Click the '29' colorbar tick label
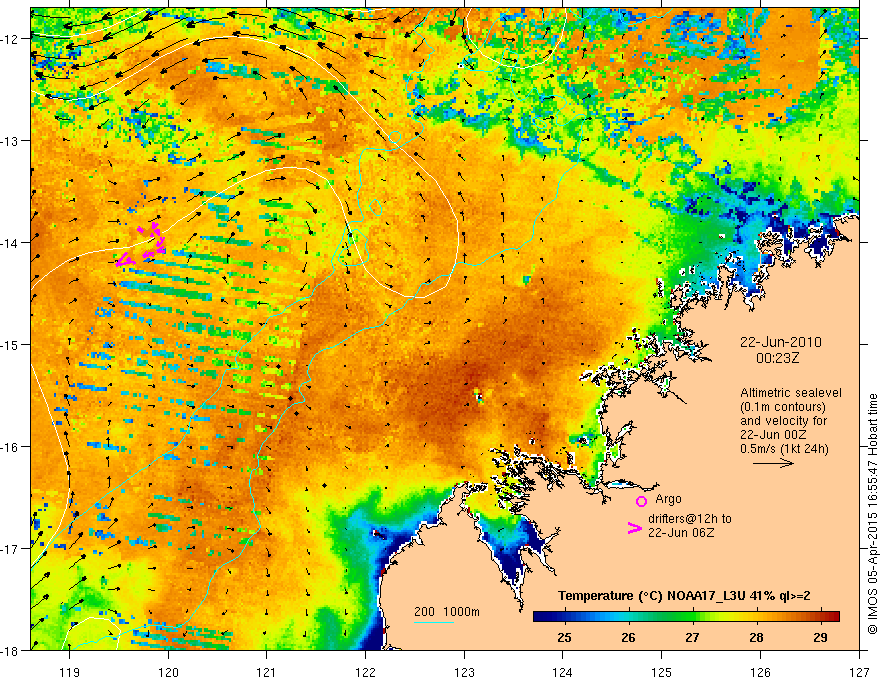This screenshot has width=880, height=680. (x=821, y=637)
